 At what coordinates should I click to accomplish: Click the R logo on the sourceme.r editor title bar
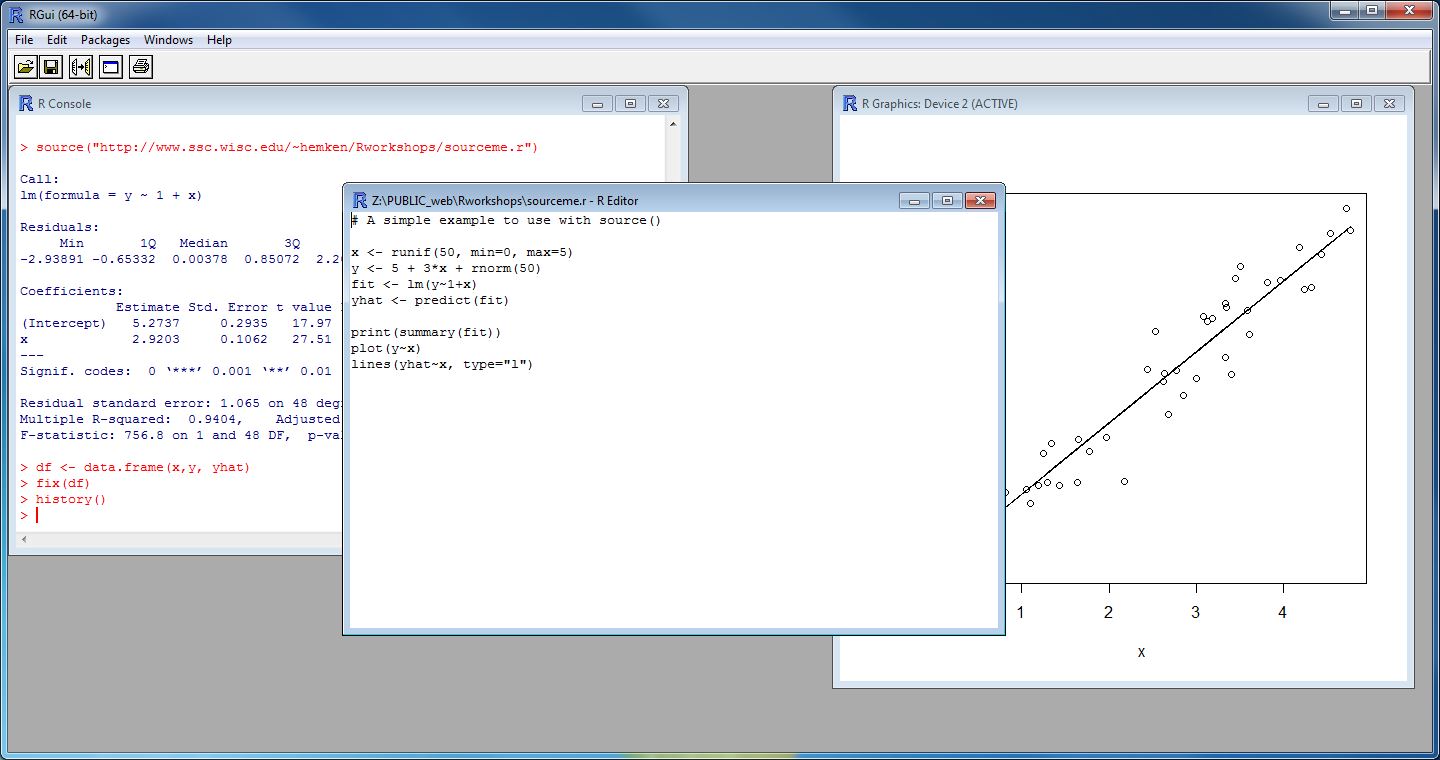(x=359, y=200)
